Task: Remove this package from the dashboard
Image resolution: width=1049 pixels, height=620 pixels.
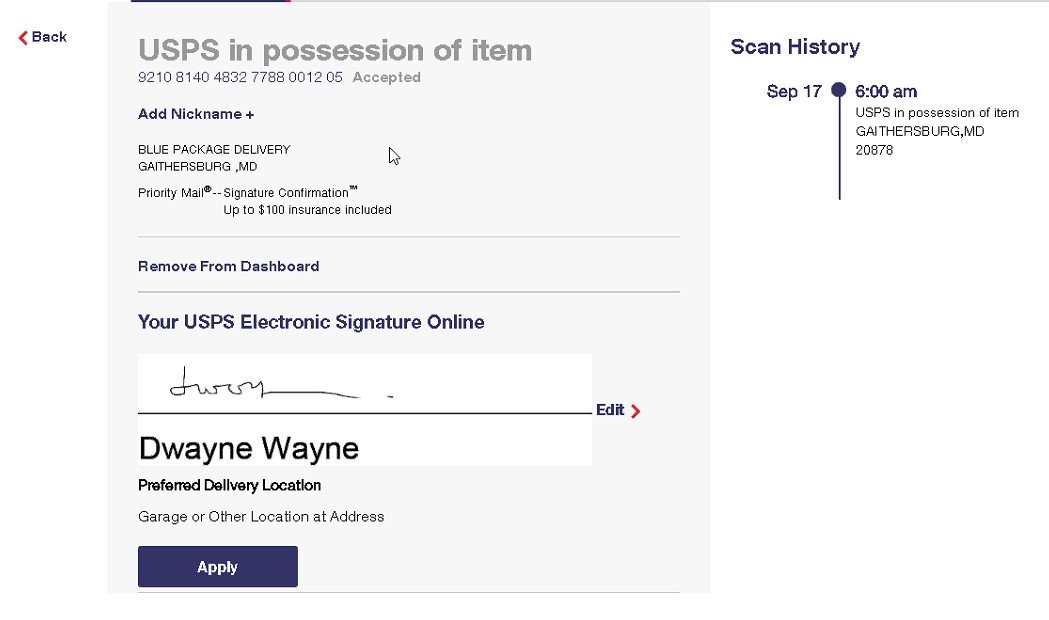Action: point(228,266)
